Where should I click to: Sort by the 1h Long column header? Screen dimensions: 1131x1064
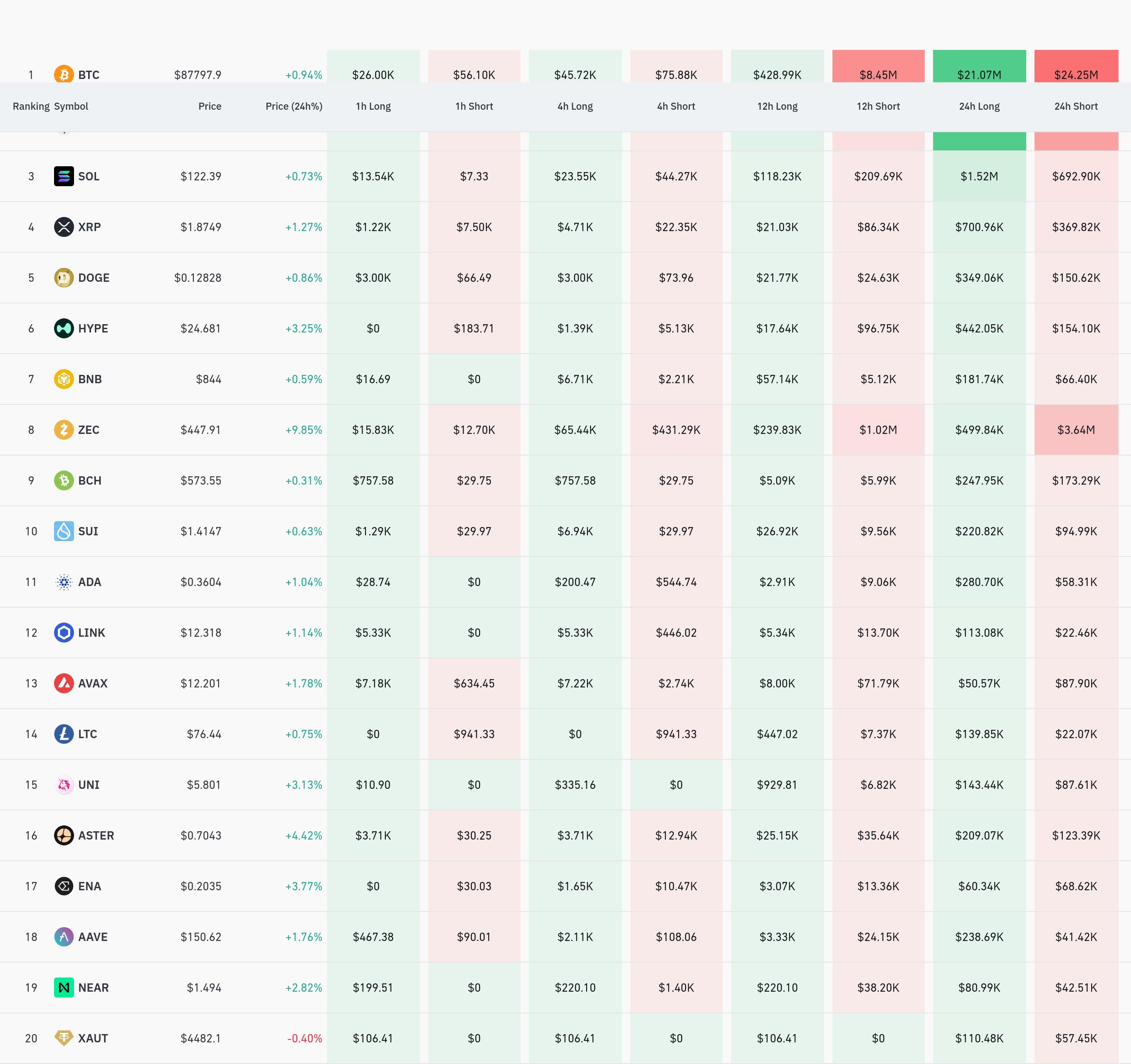point(373,106)
